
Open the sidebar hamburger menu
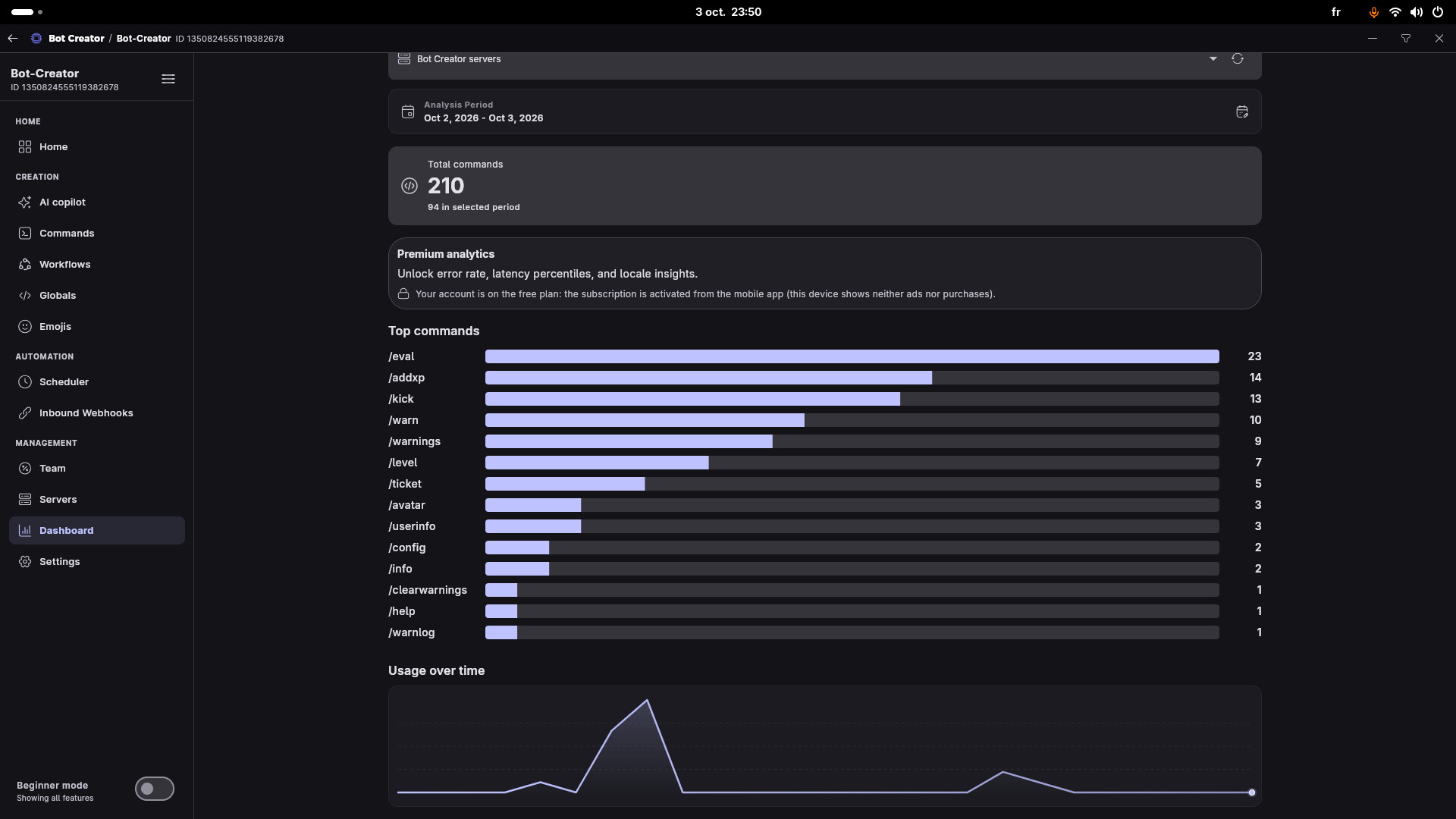point(168,79)
